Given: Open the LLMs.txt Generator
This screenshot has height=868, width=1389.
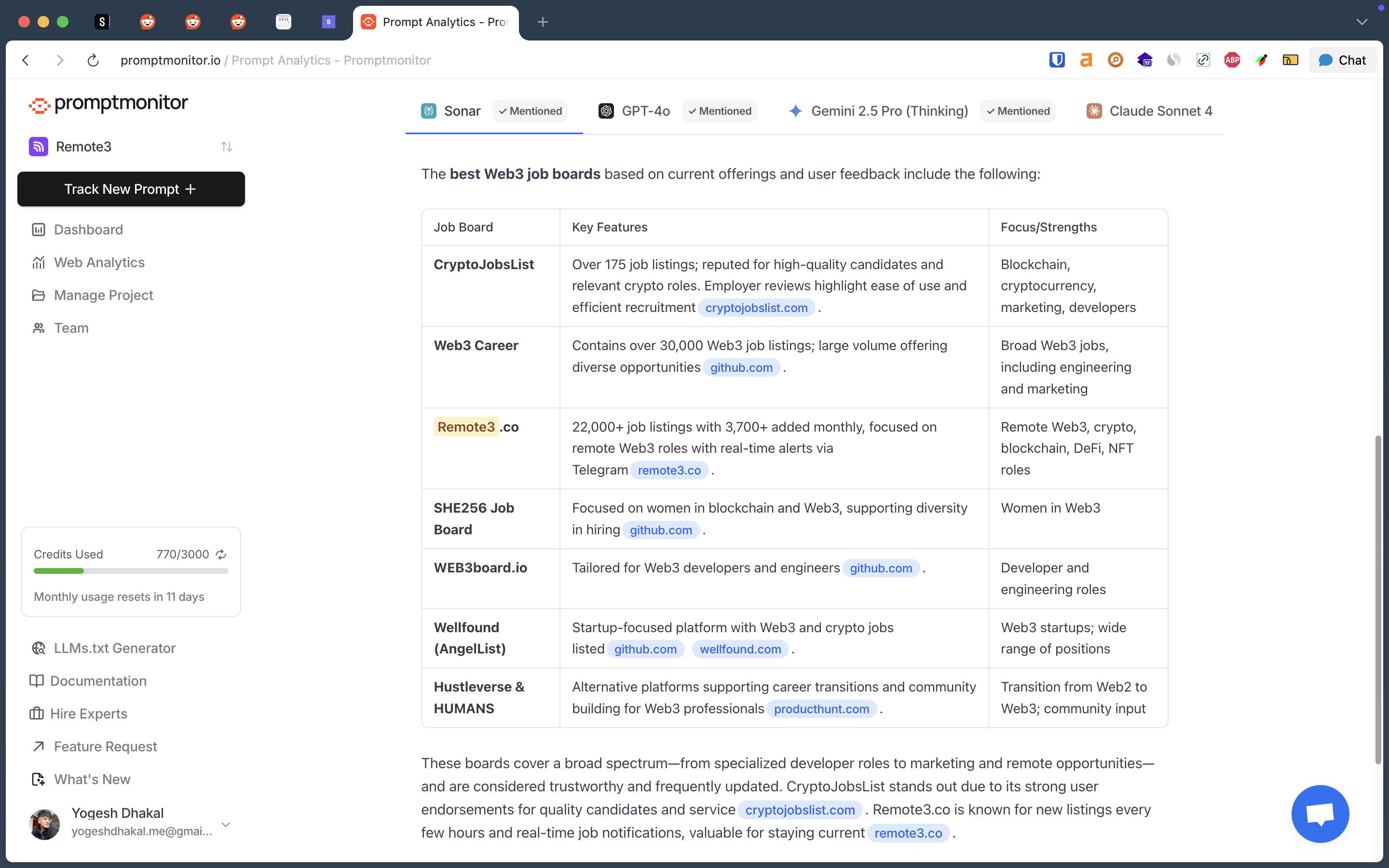Looking at the screenshot, I should click(114, 648).
